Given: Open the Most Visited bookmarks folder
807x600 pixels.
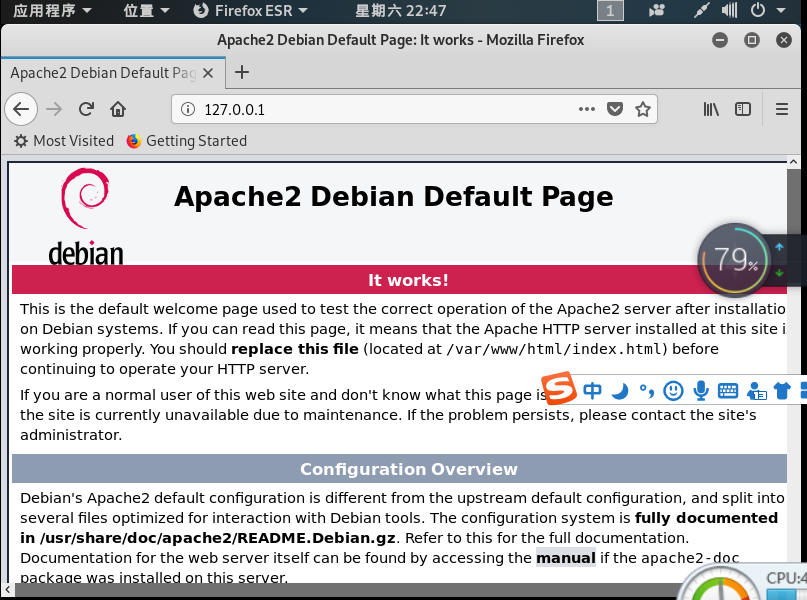Looking at the screenshot, I should [64, 140].
